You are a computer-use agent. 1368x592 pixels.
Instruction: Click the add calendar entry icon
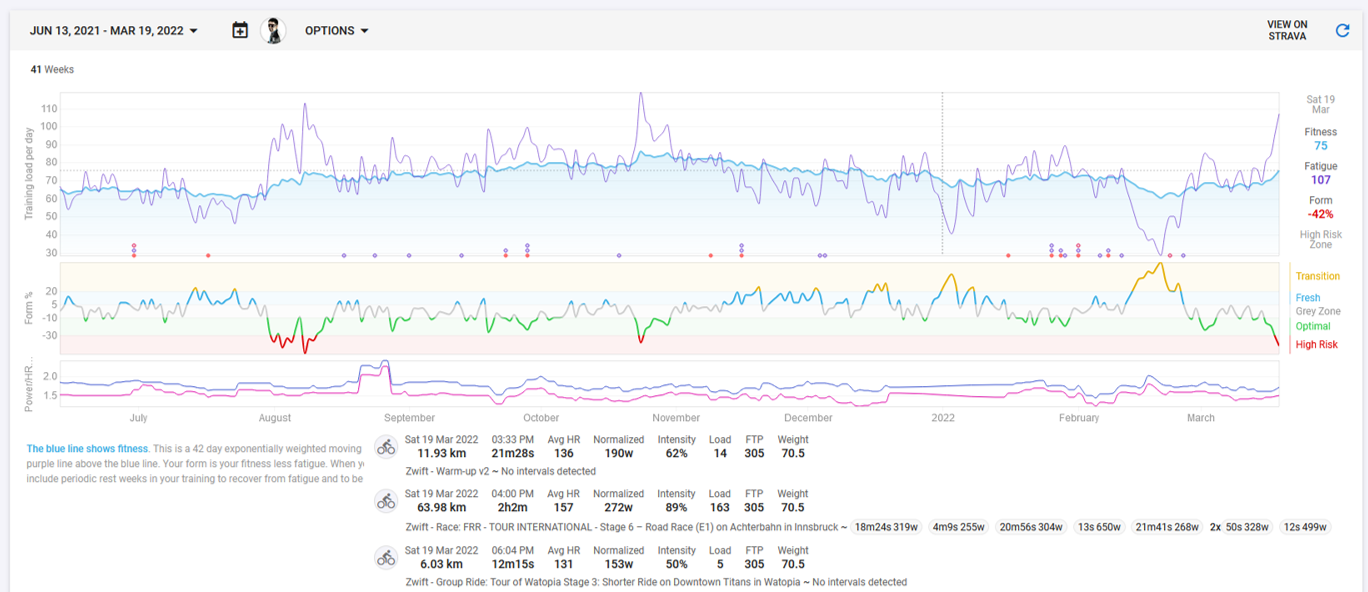pos(240,31)
